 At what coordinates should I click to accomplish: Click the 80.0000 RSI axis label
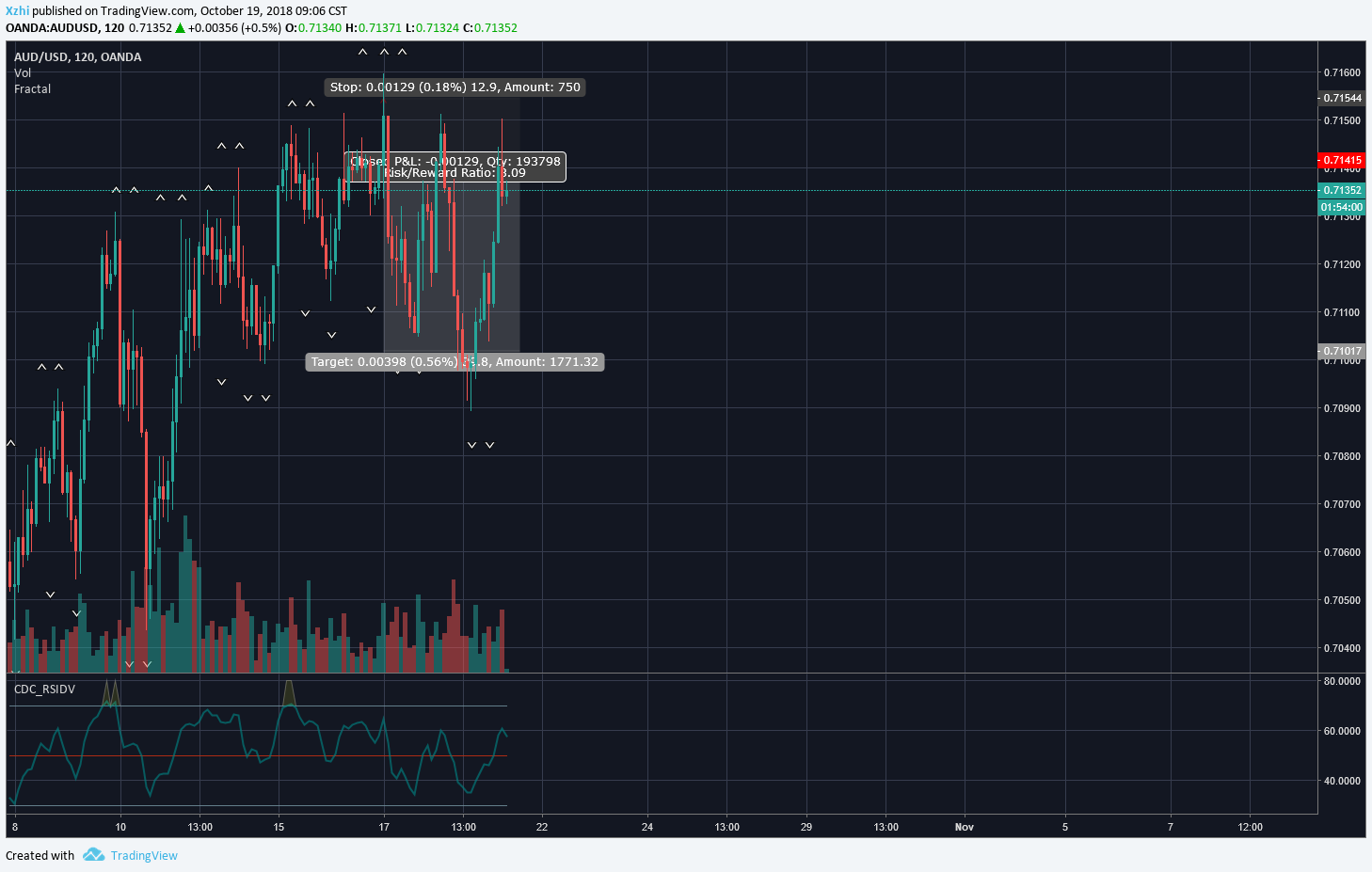(x=1342, y=681)
